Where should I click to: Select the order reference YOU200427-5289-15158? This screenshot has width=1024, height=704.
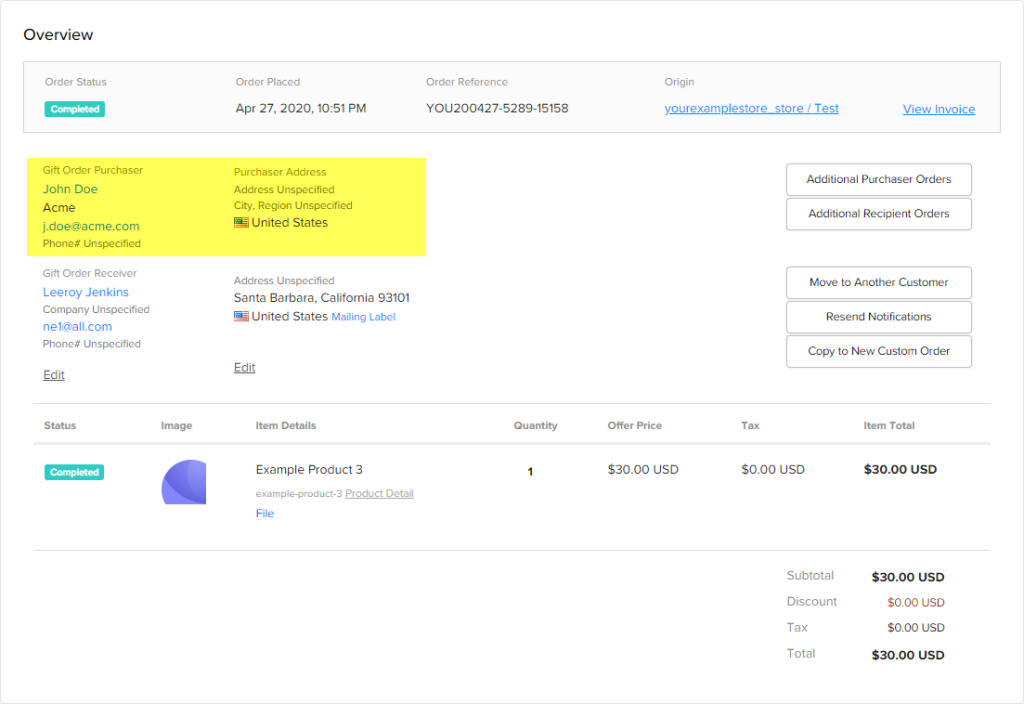point(497,108)
